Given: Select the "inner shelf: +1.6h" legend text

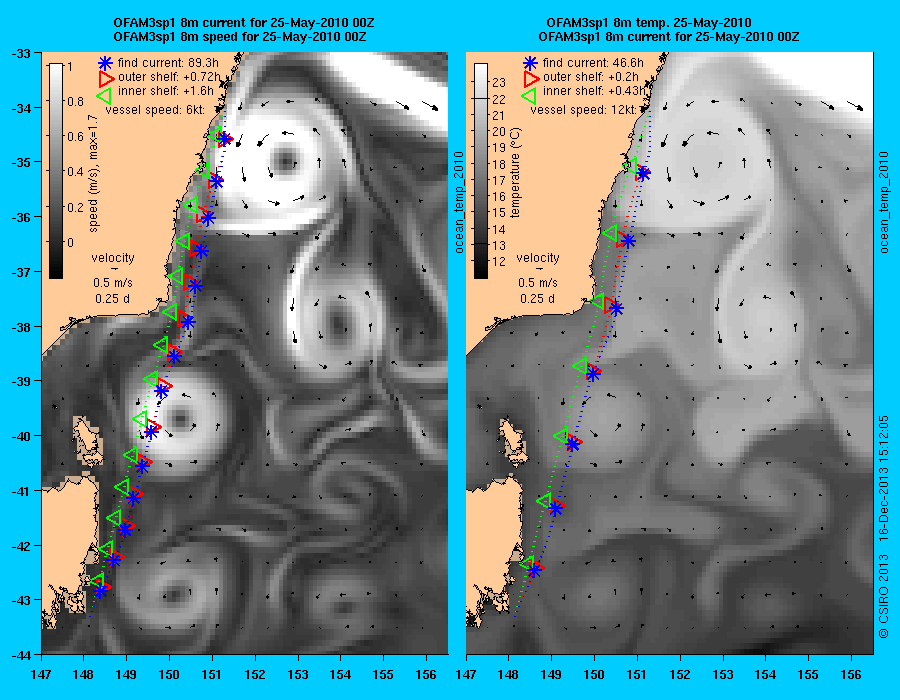Looking at the screenshot, I should coord(166,91).
